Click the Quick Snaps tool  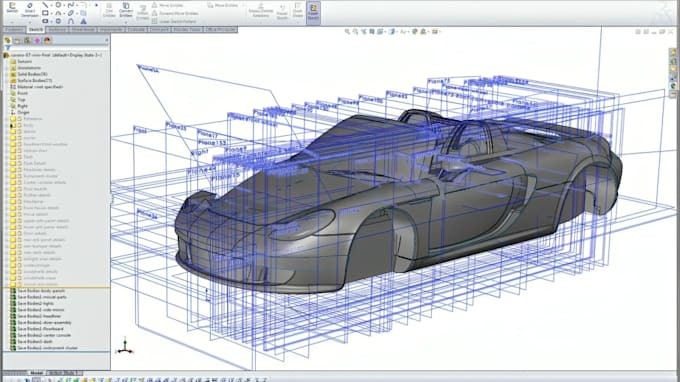pos(298,10)
